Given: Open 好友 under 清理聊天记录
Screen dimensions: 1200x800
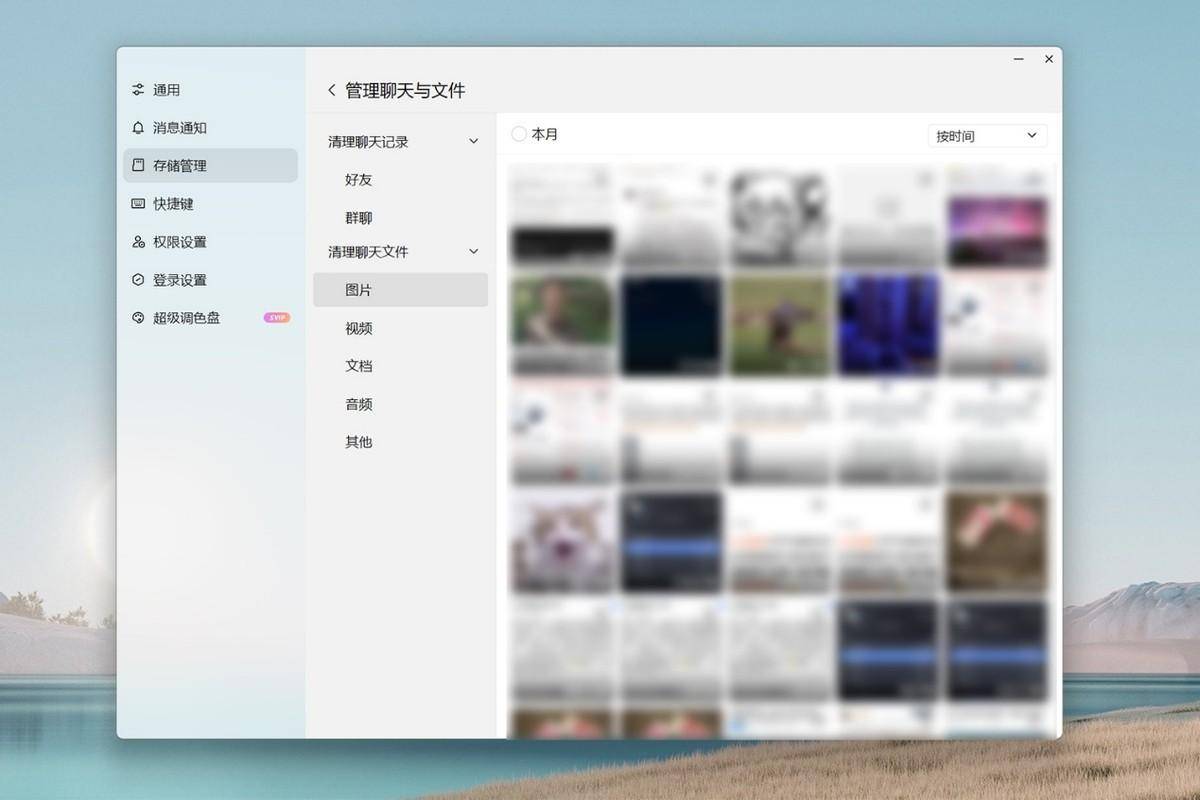Looking at the screenshot, I should [x=359, y=180].
